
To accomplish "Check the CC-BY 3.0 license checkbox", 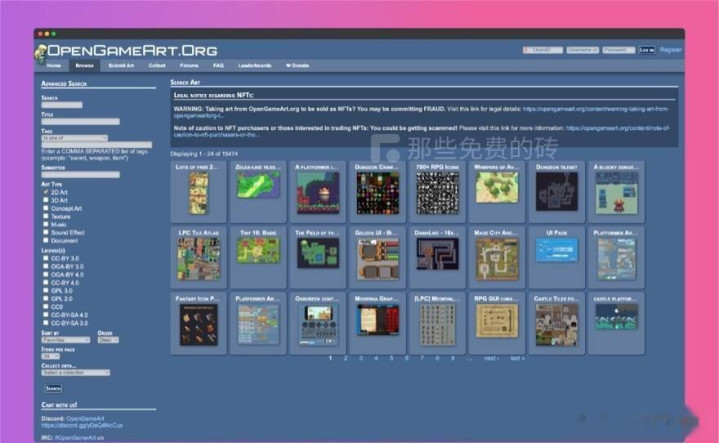I will pyautogui.click(x=45, y=258).
